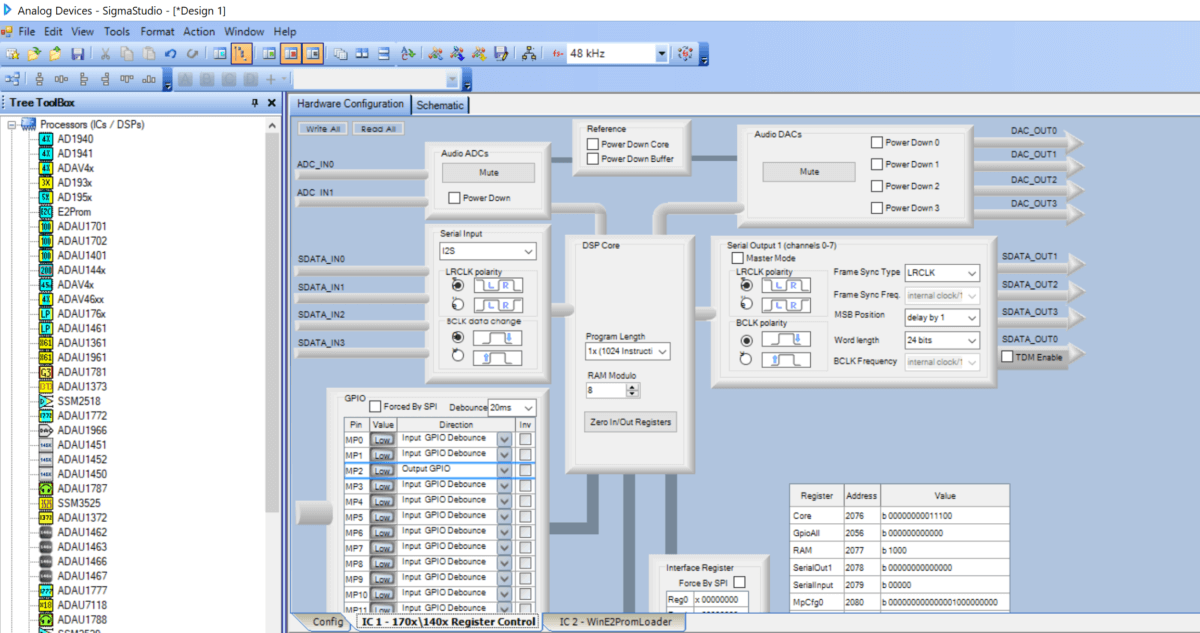The width and height of the screenshot is (1200, 633).
Task: Check the GPIO Forced By SPI box
Action: click(375, 407)
